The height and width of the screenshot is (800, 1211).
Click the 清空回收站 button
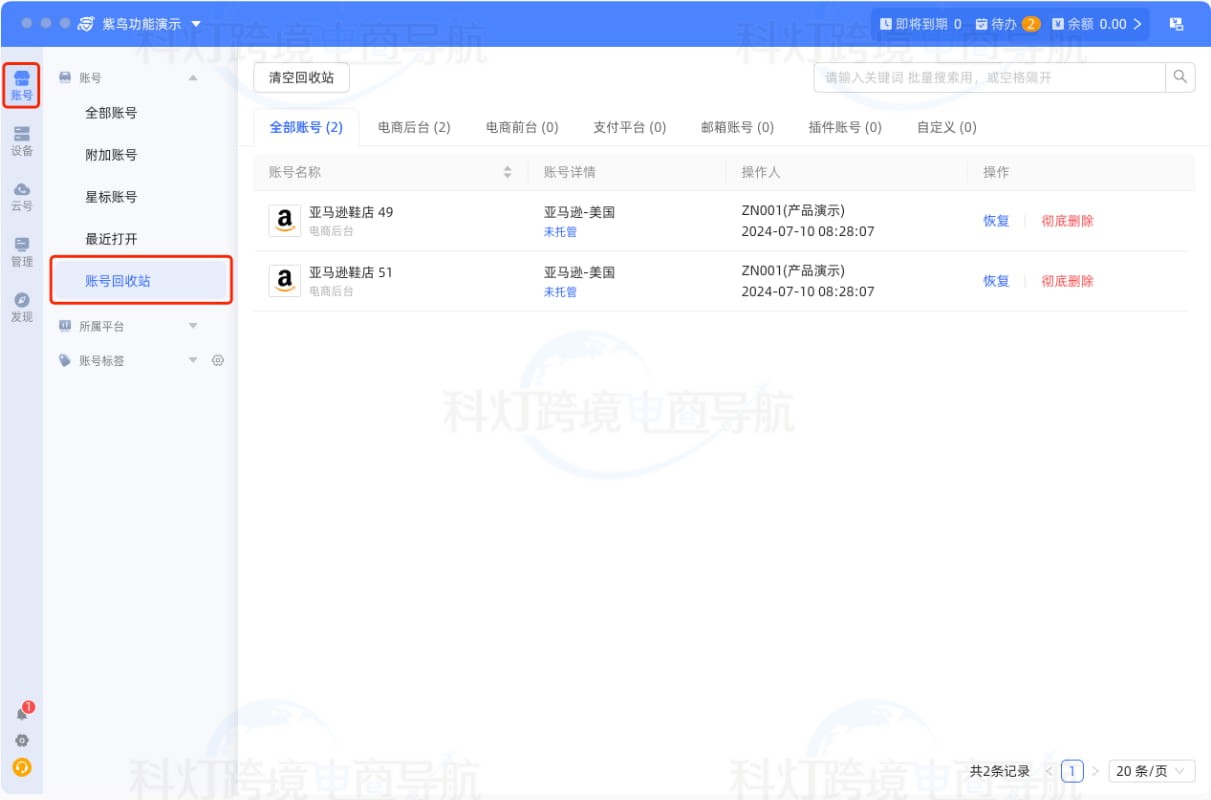[x=300, y=77]
